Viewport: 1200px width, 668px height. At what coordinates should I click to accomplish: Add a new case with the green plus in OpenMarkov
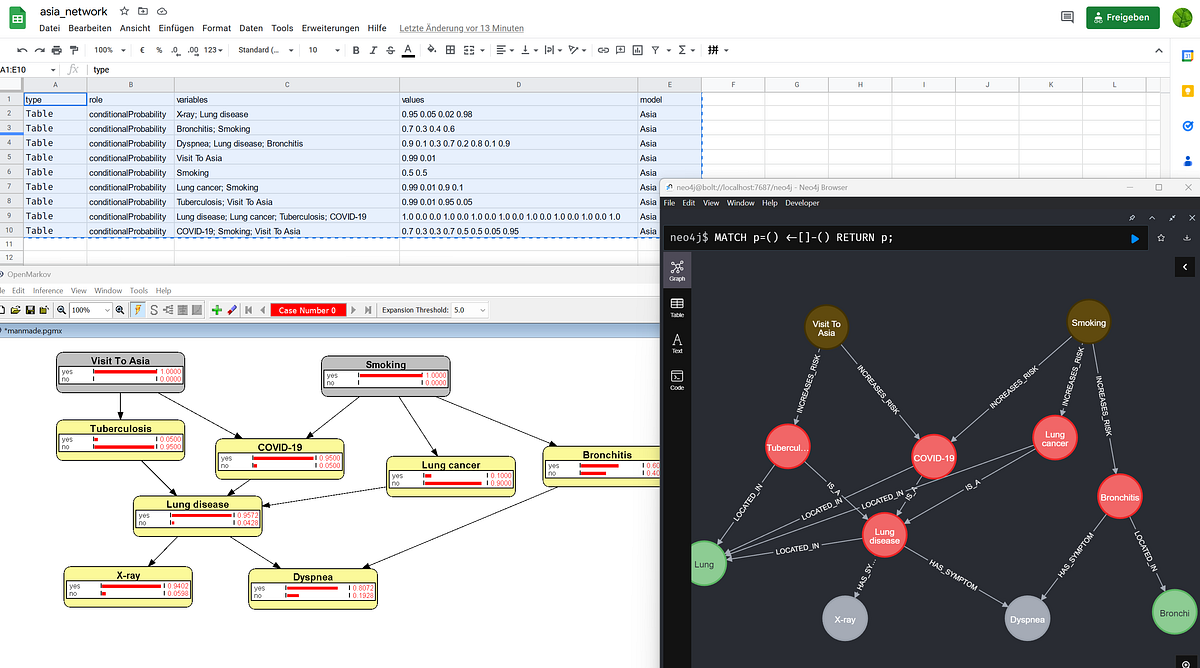coord(216,309)
